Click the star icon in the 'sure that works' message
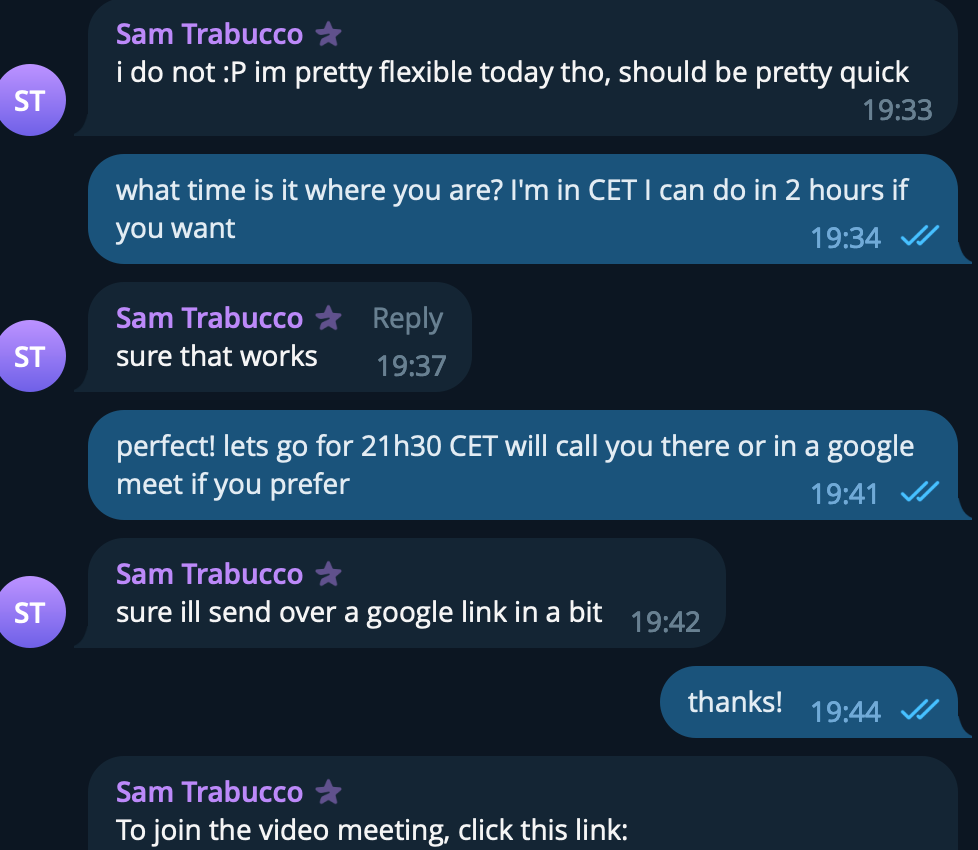The image size is (978, 850). (x=328, y=319)
